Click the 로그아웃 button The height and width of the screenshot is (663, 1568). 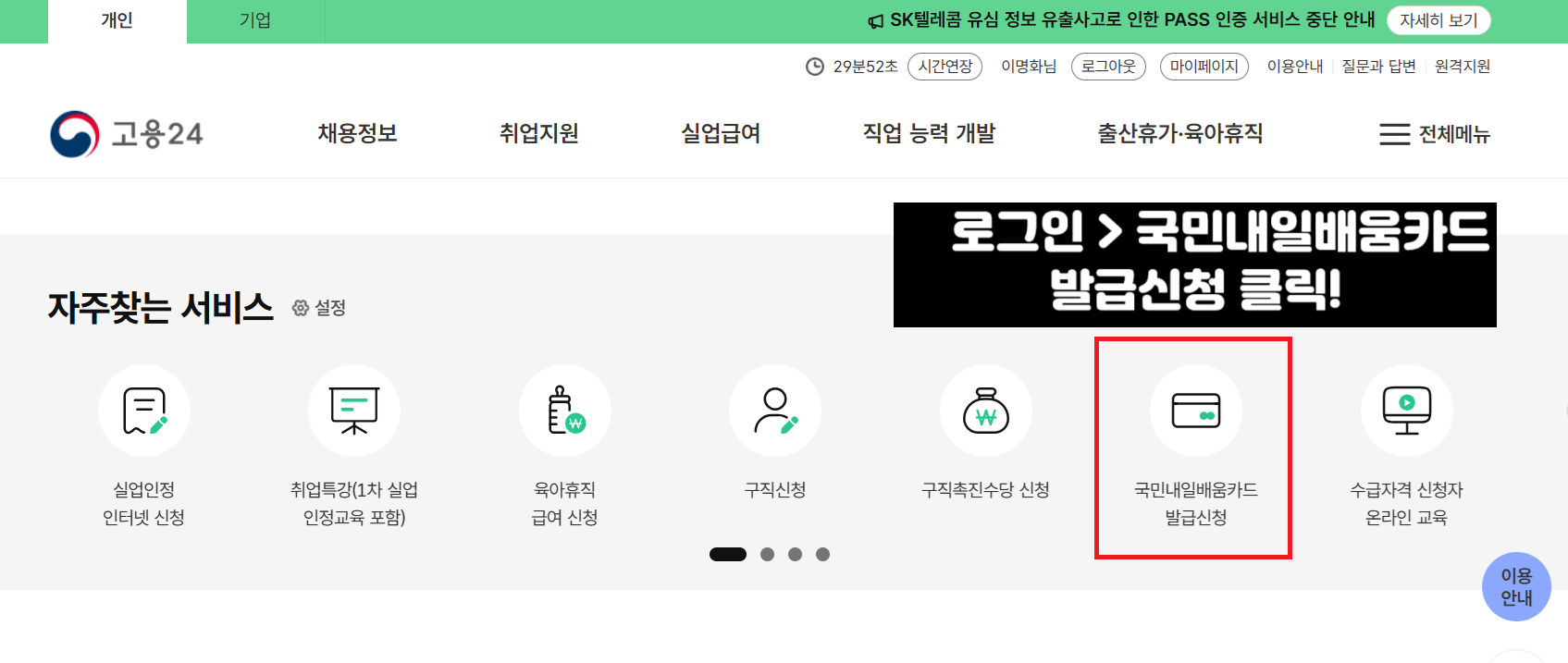pos(1108,67)
